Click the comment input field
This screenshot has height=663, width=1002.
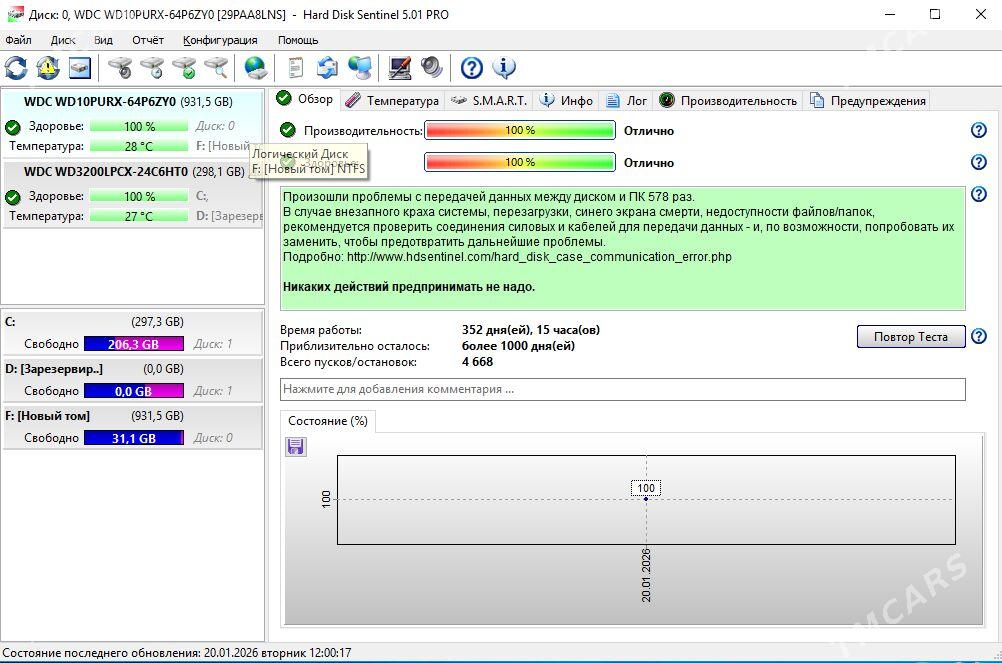[622, 389]
